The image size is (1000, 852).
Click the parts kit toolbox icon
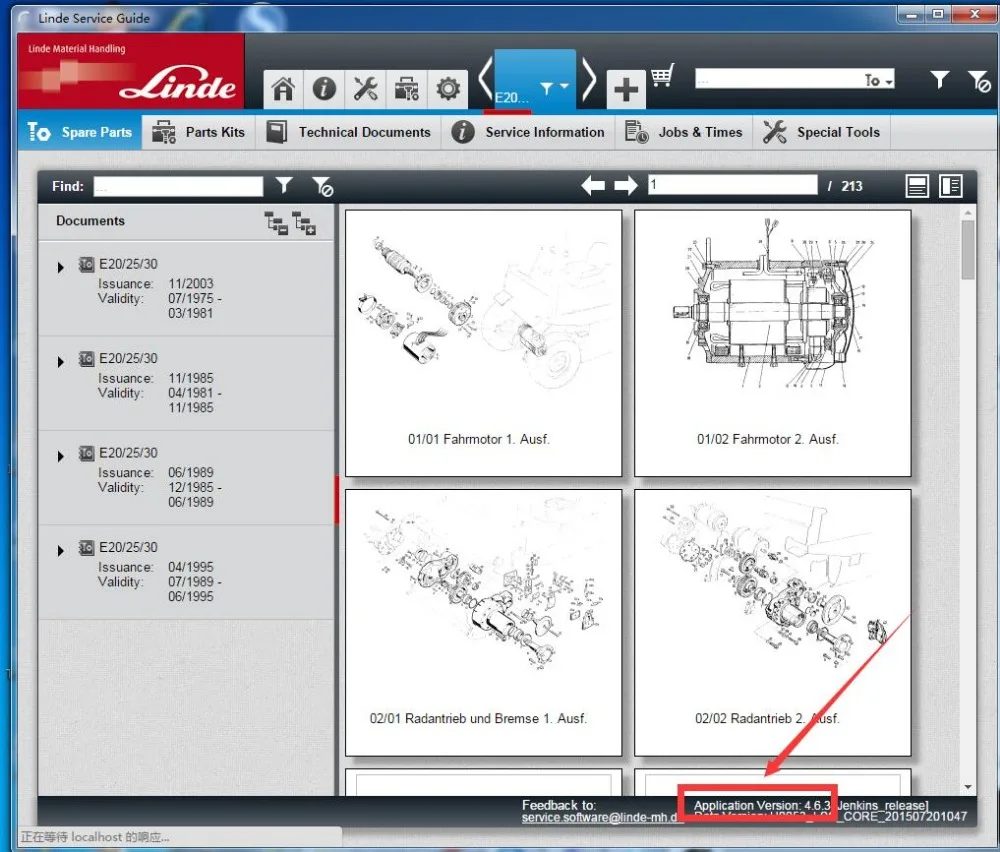tap(406, 89)
